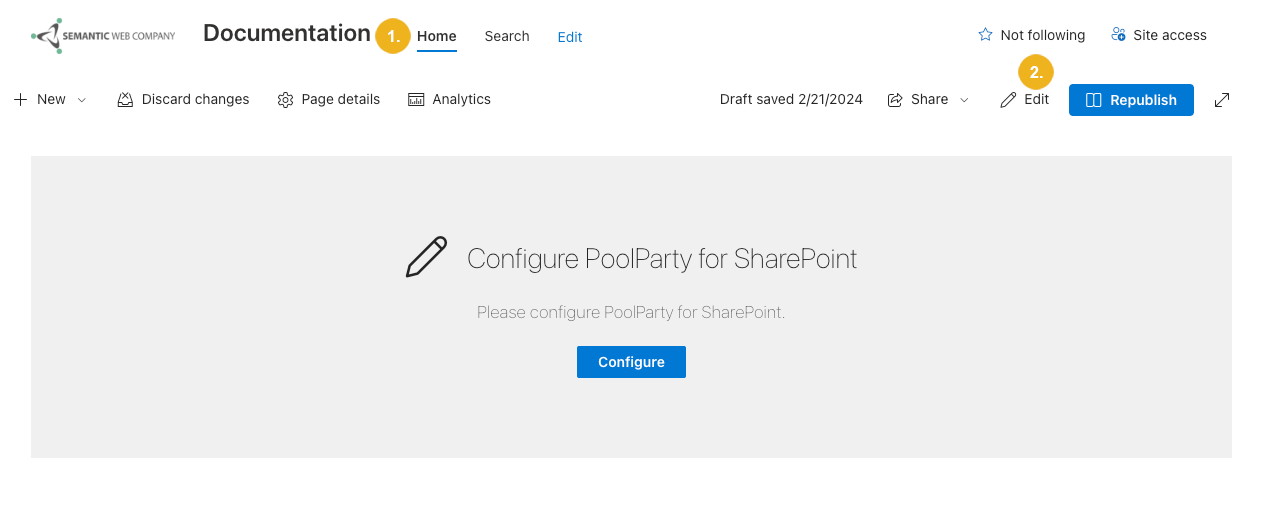Click the New label
This screenshot has height=527, width=1264.
(x=51, y=99)
